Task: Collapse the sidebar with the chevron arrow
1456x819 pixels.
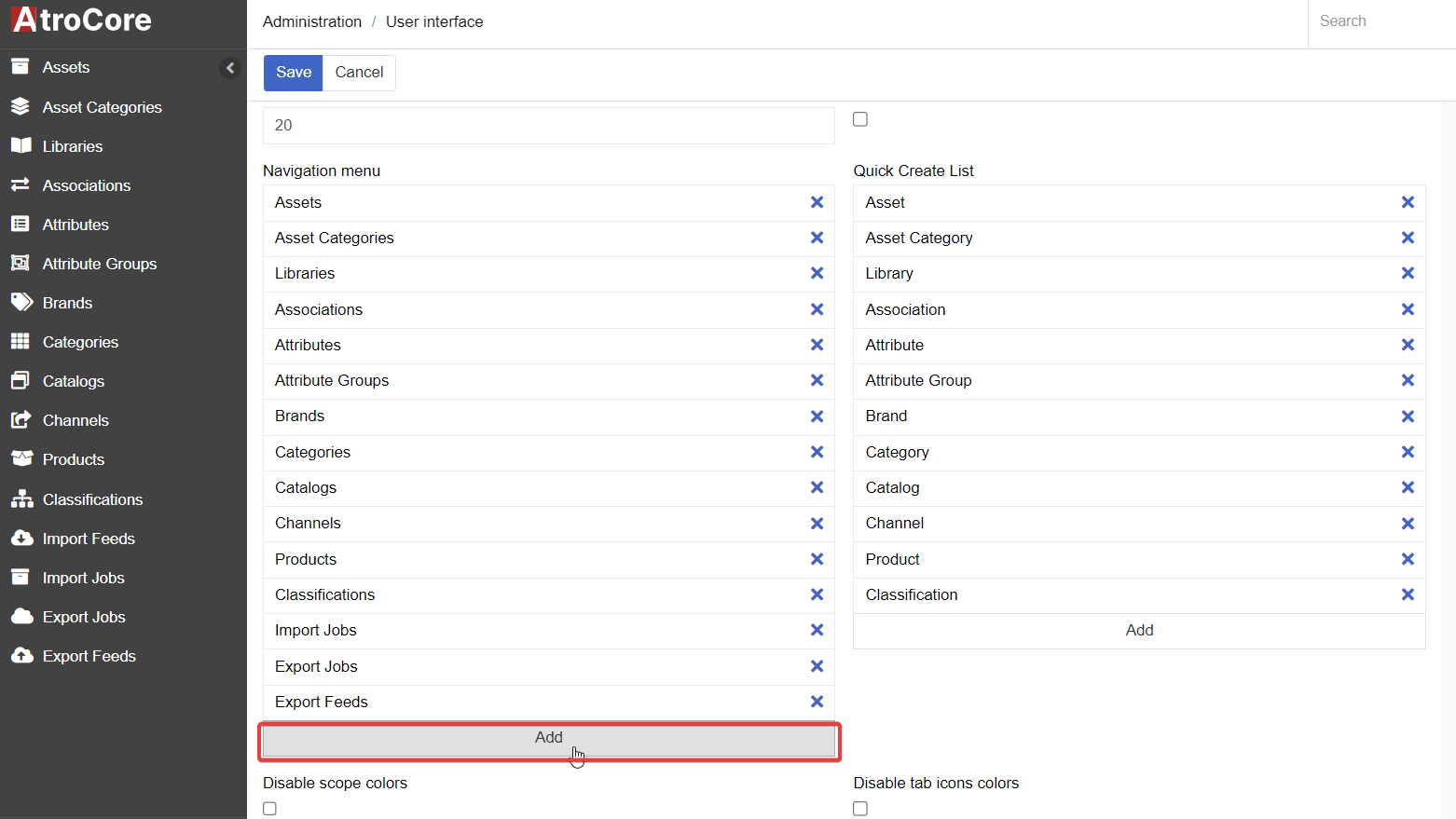Action: click(230, 67)
